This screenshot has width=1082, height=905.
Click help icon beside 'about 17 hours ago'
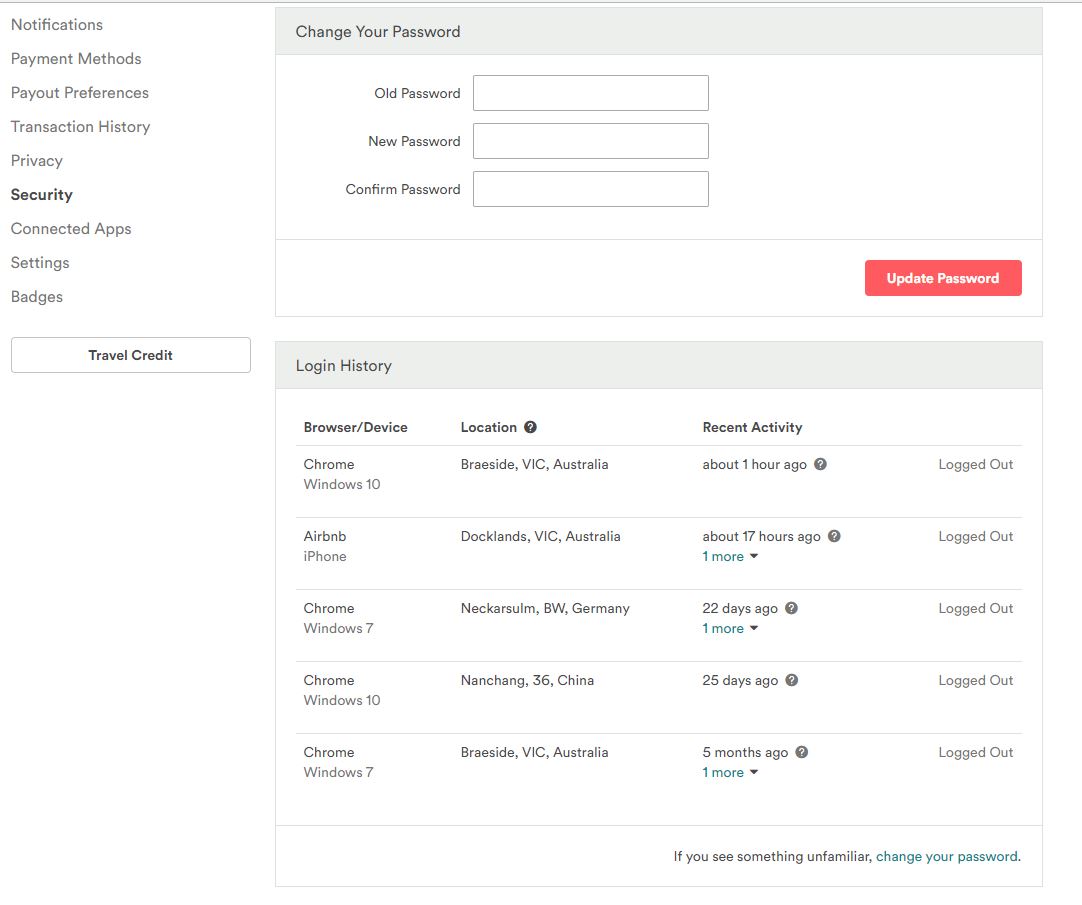click(834, 536)
